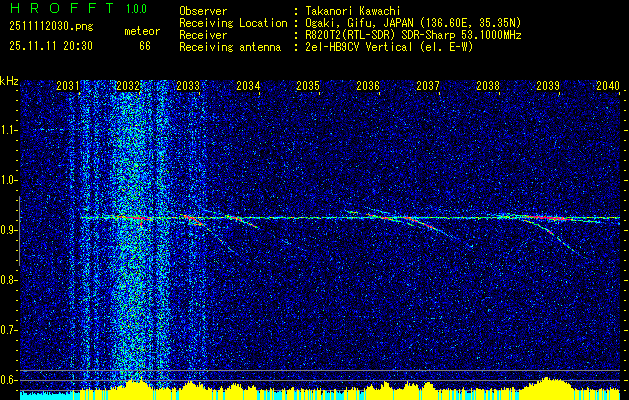
Task: Click the 0.8 kHz frequency label
Action: click(7, 280)
